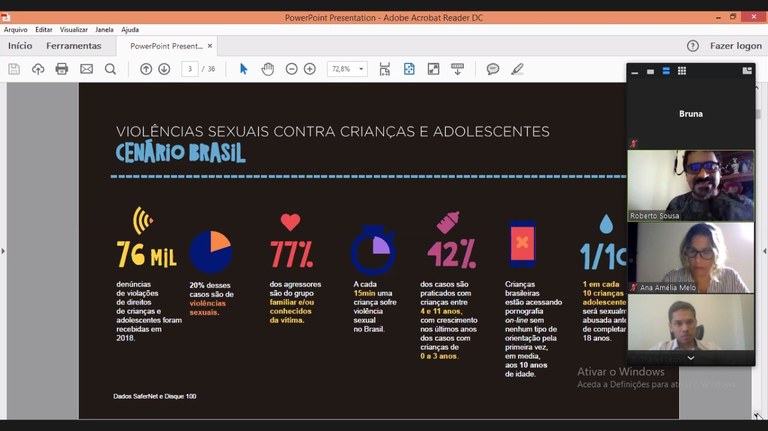Expand the left navigation pane arrow
Viewport: 768px width, 431px height.
point(3,251)
